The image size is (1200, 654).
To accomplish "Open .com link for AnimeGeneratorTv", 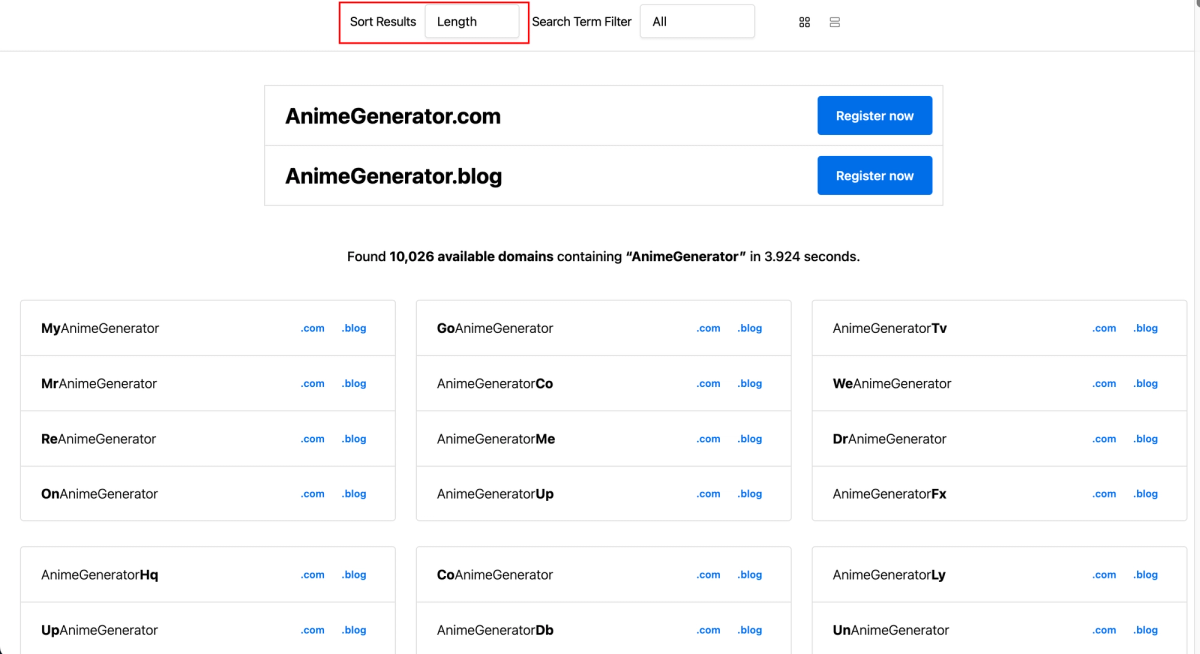I will (1105, 328).
